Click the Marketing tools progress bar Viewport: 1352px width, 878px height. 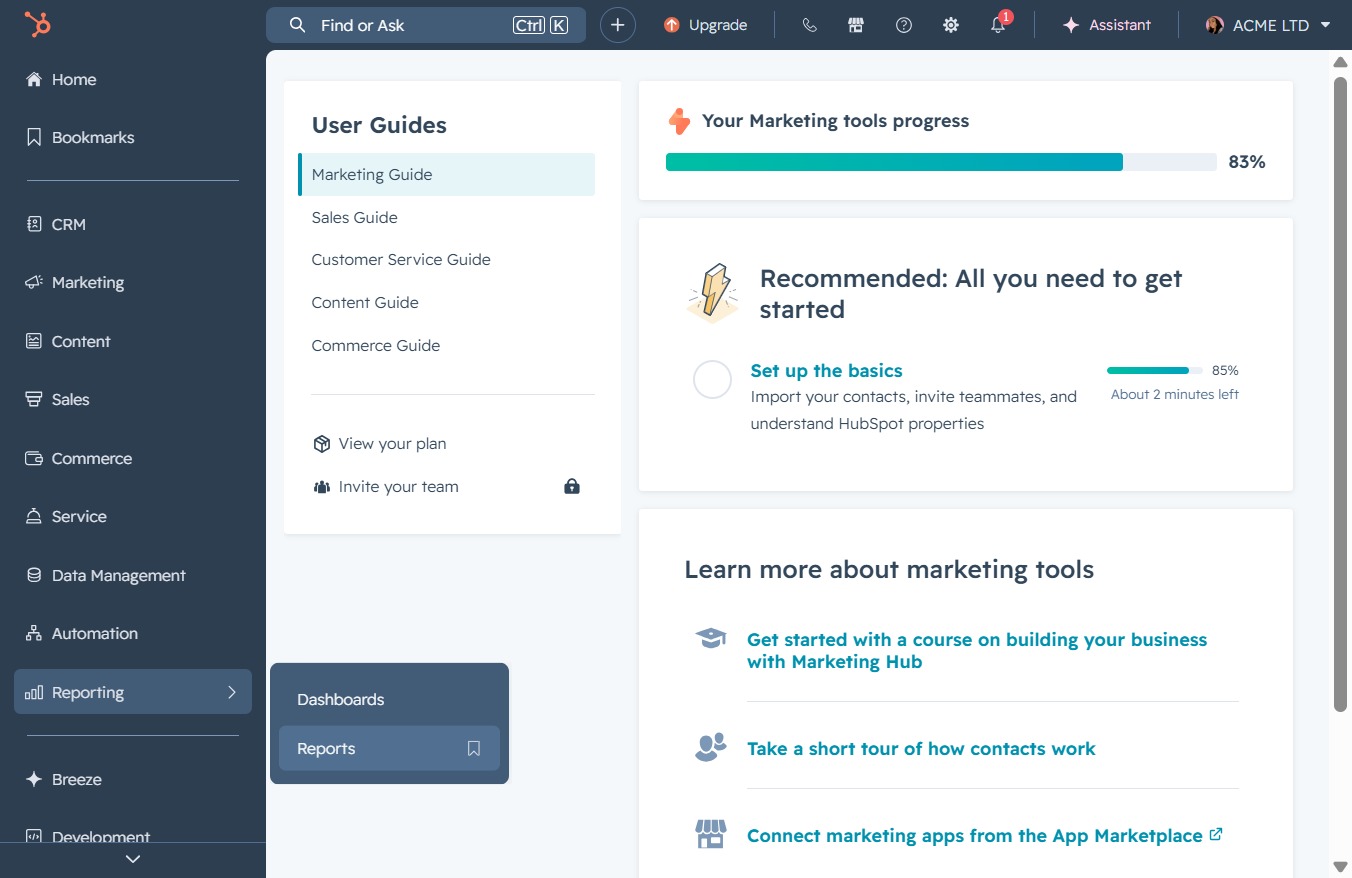click(941, 162)
